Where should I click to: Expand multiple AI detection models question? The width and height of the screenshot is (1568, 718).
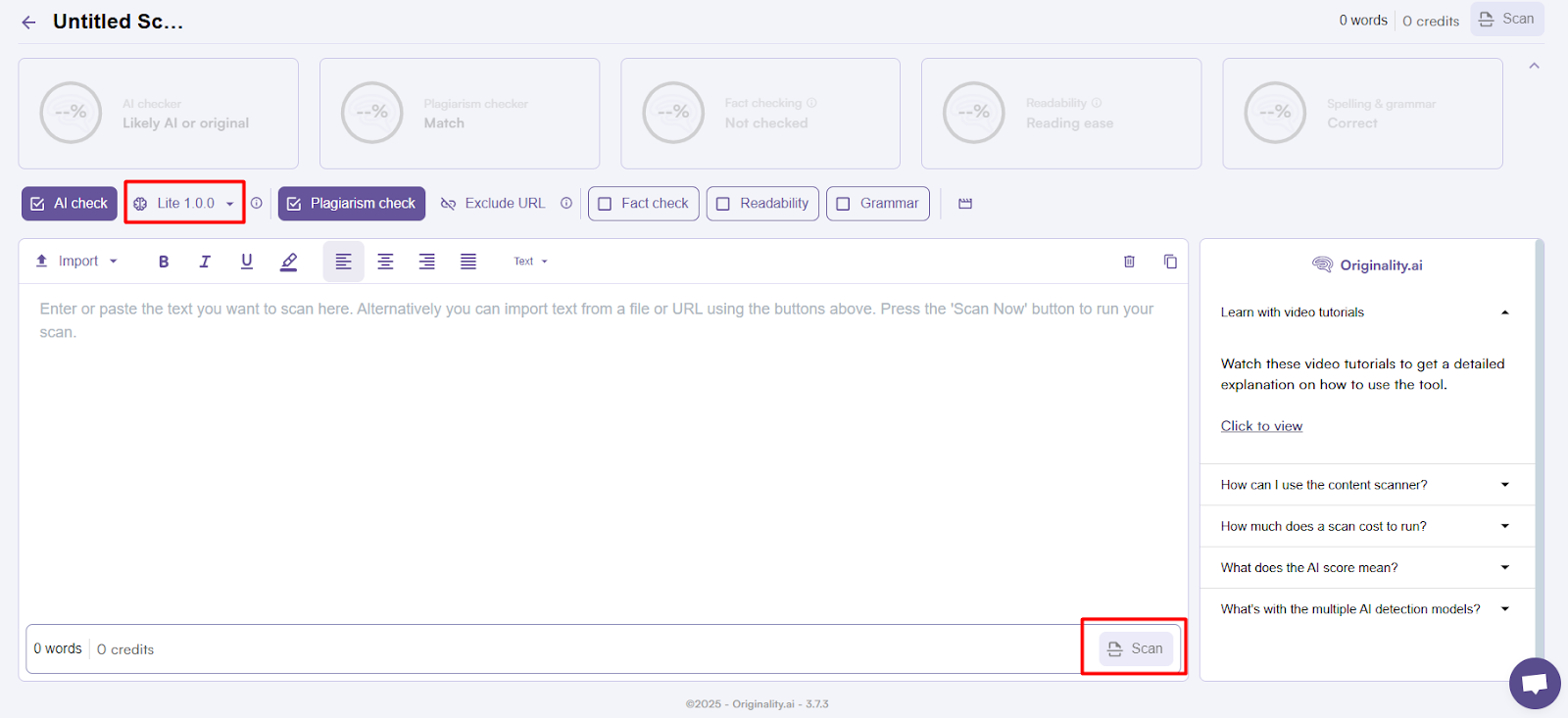click(x=1367, y=609)
